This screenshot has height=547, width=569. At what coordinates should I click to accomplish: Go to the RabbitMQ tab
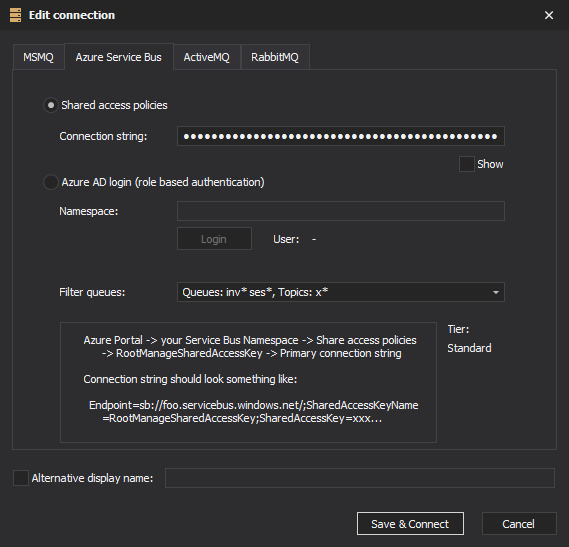click(x=275, y=57)
